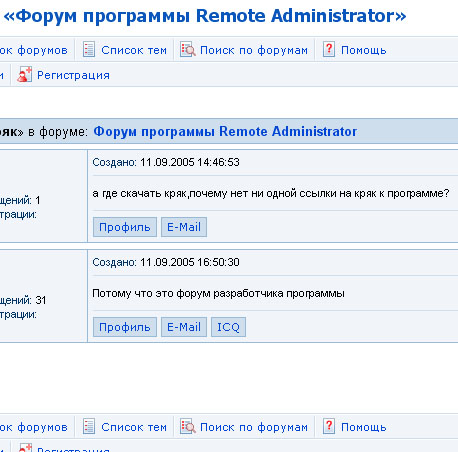Click the timestamp 'Создано: 11.09.2005 16:50:30'

(166, 262)
